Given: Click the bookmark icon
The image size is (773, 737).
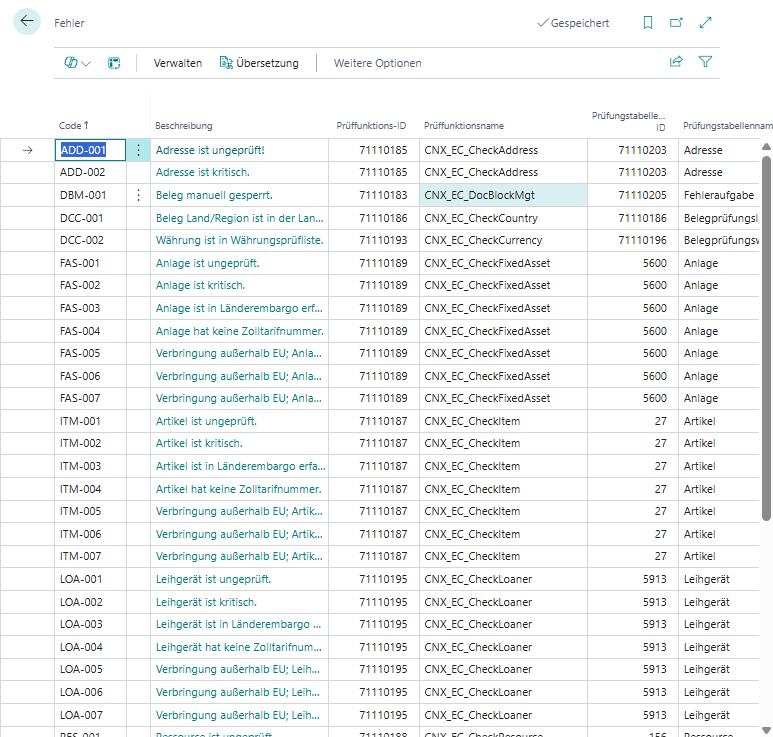Looking at the screenshot, I should (x=648, y=23).
